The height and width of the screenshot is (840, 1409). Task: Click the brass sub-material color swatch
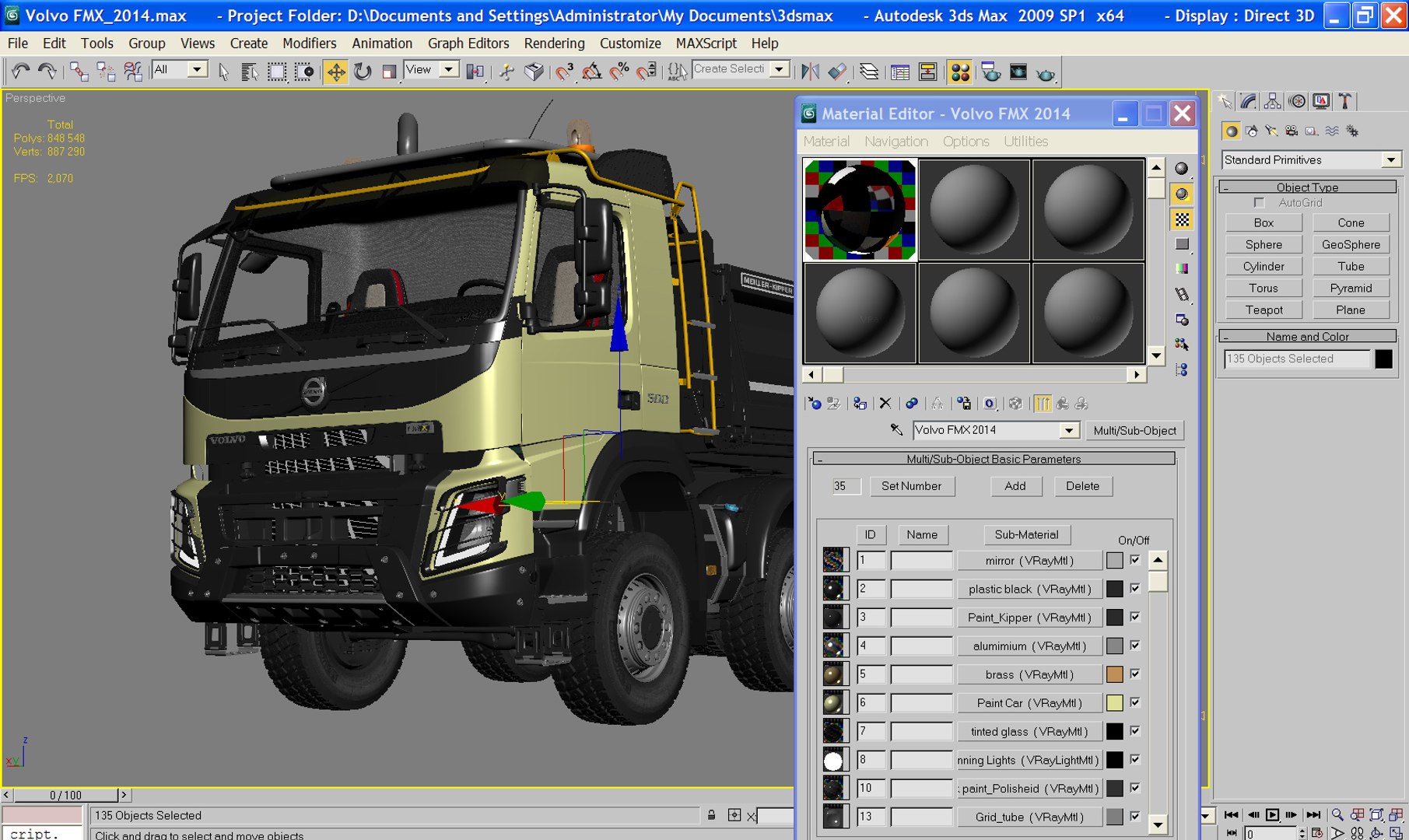[x=1114, y=674]
